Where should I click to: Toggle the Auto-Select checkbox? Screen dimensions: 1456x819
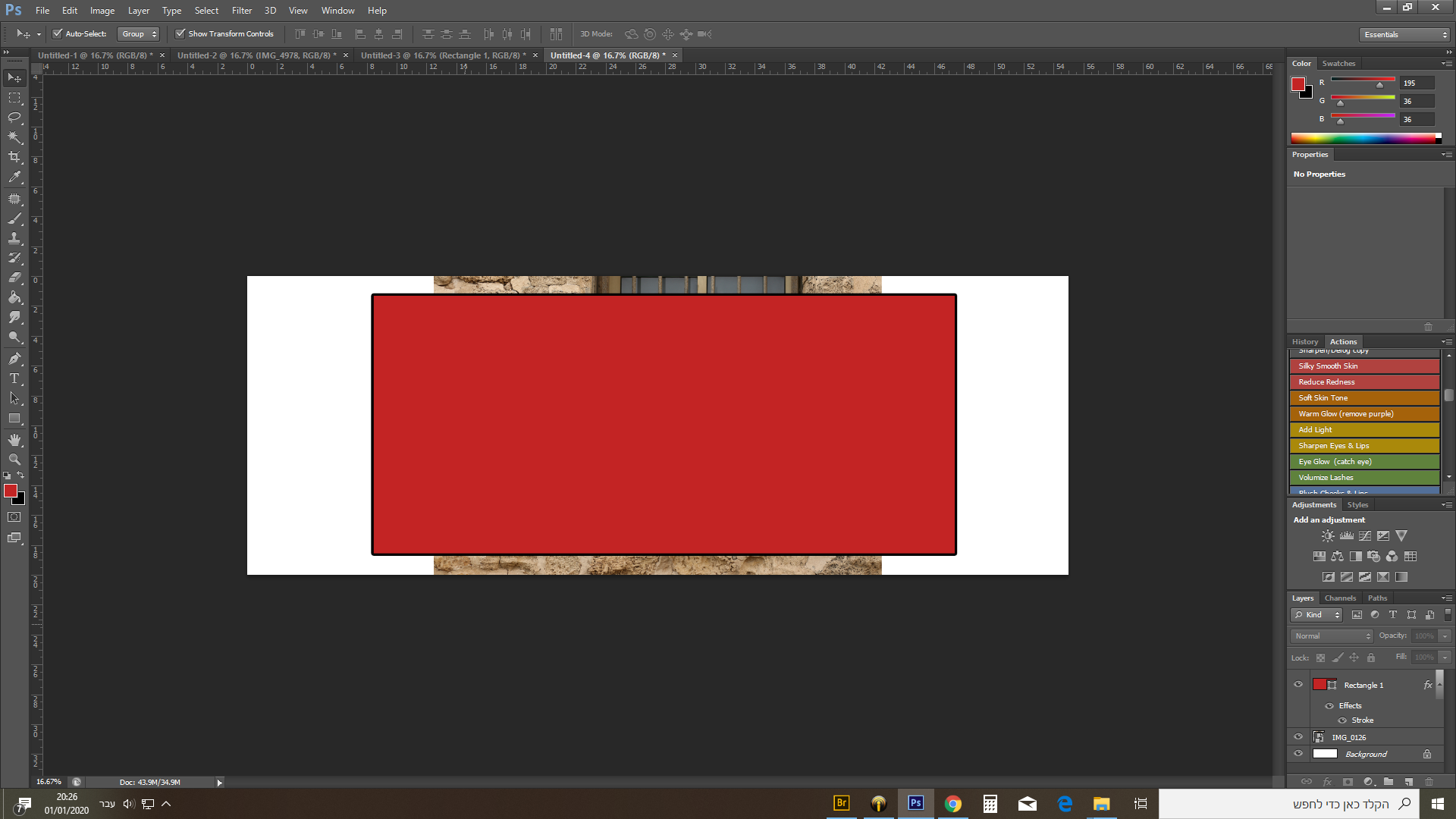pos(58,33)
